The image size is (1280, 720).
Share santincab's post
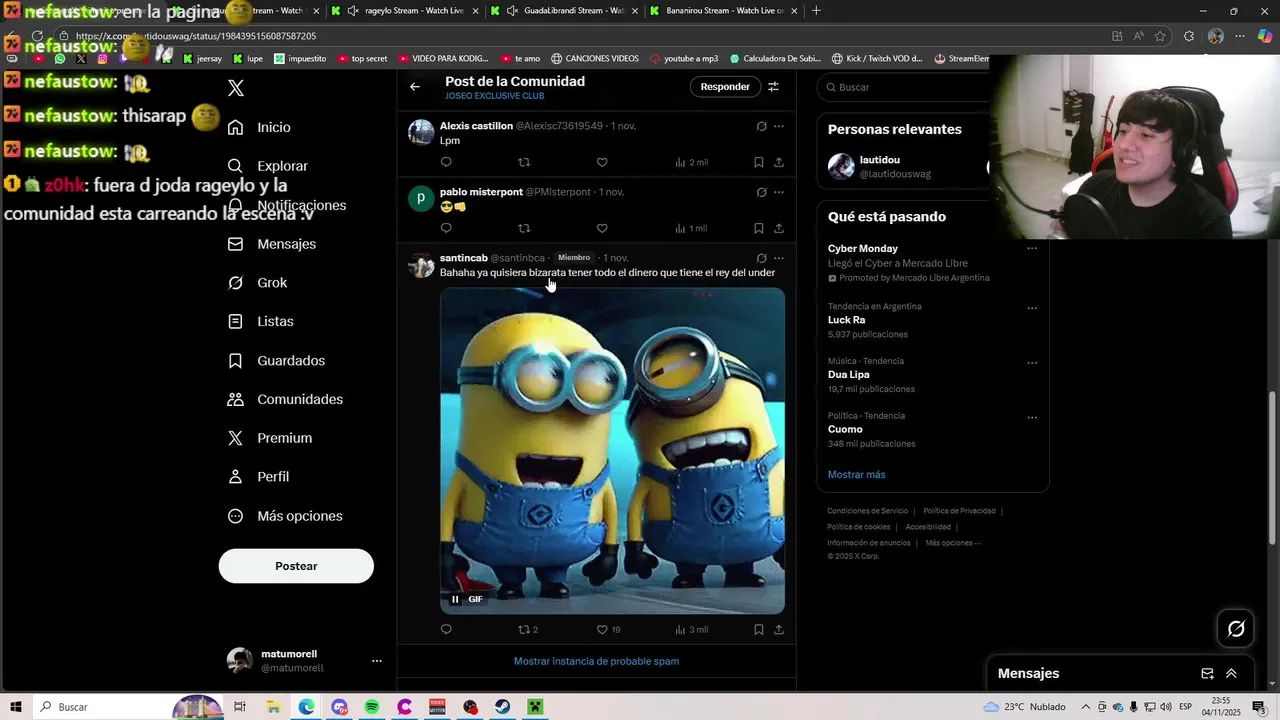(x=779, y=629)
